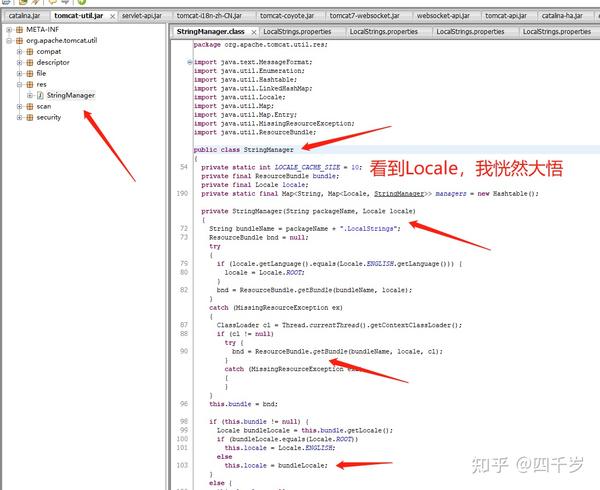Click the LOCALE_CACHE_SIZE field declaration line
Viewport: 600px width, 490px height.
[x=282, y=168]
